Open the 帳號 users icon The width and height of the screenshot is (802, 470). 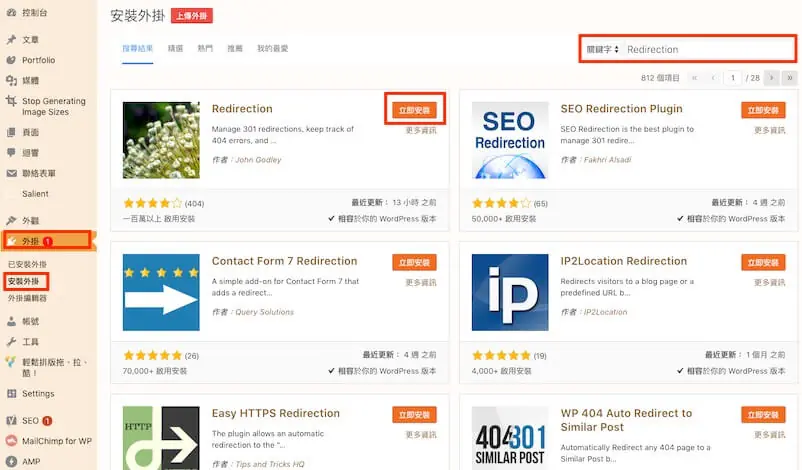click(11, 321)
